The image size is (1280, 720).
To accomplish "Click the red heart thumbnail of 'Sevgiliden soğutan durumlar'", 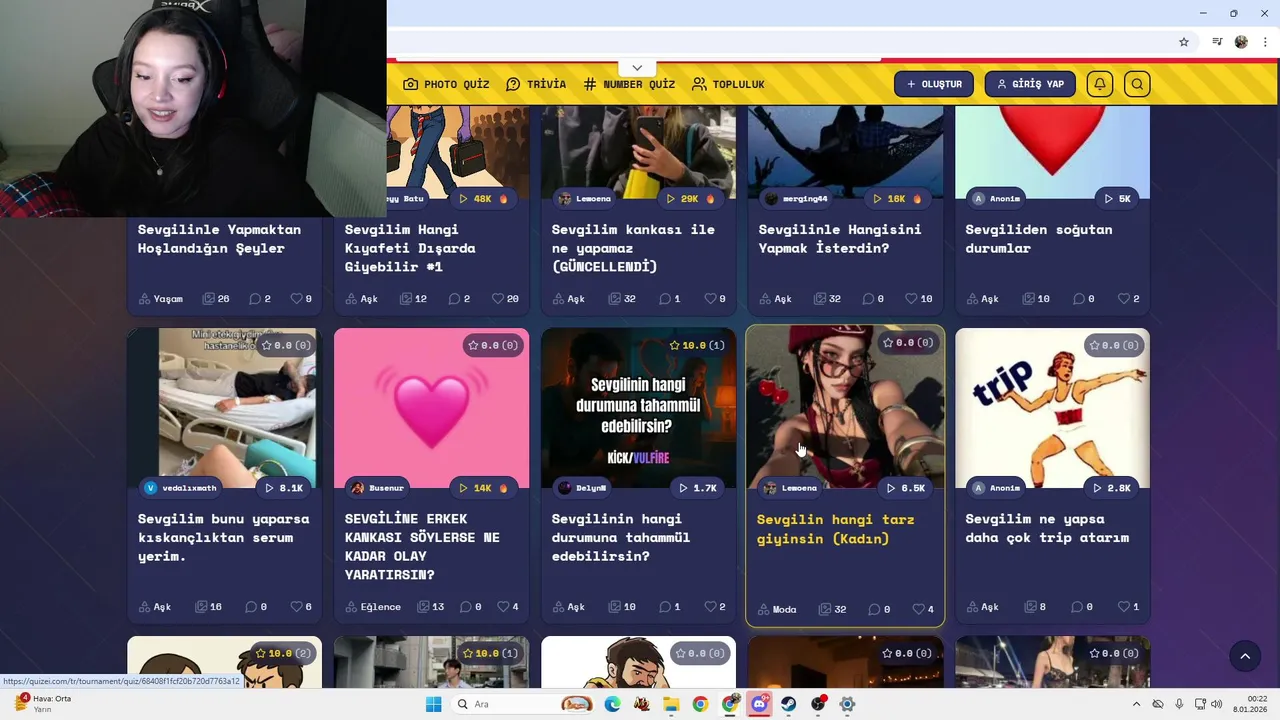I will click(x=1052, y=150).
